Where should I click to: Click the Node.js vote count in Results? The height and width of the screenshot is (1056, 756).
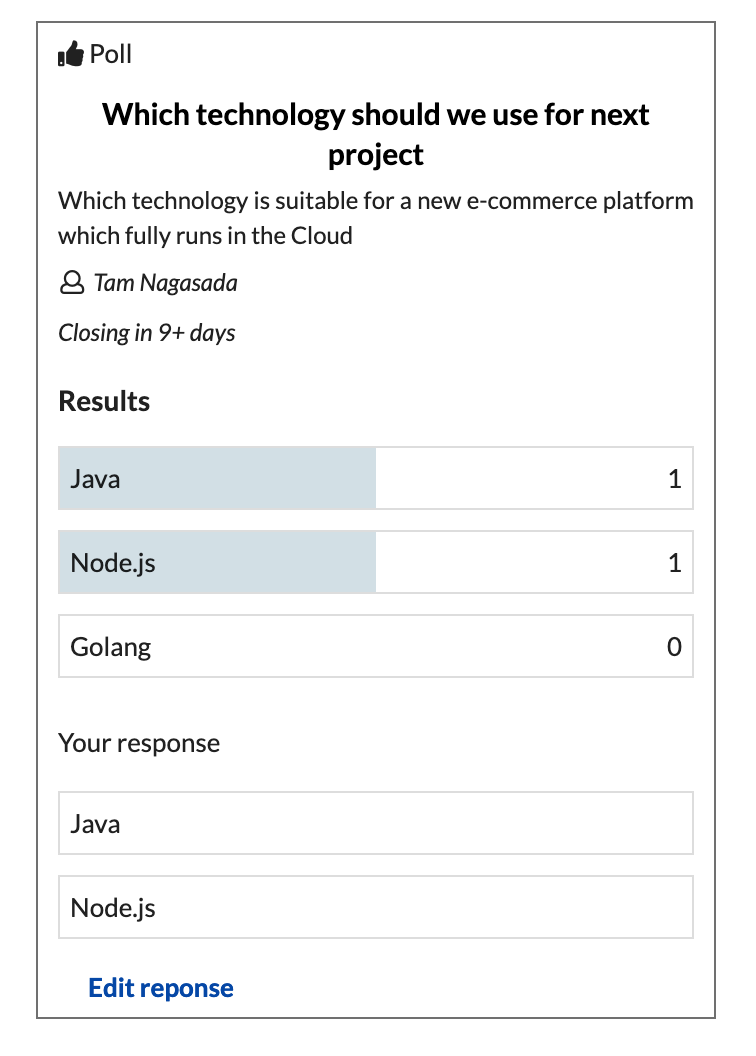(674, 563)
